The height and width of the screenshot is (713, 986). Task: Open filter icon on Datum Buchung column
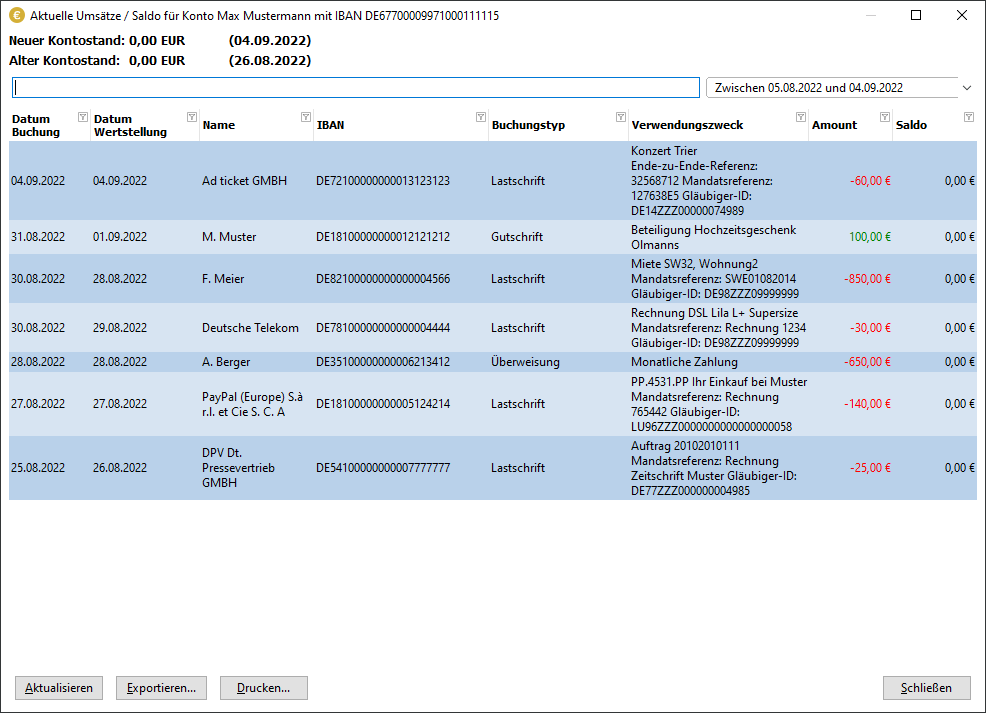coord(83,117)
